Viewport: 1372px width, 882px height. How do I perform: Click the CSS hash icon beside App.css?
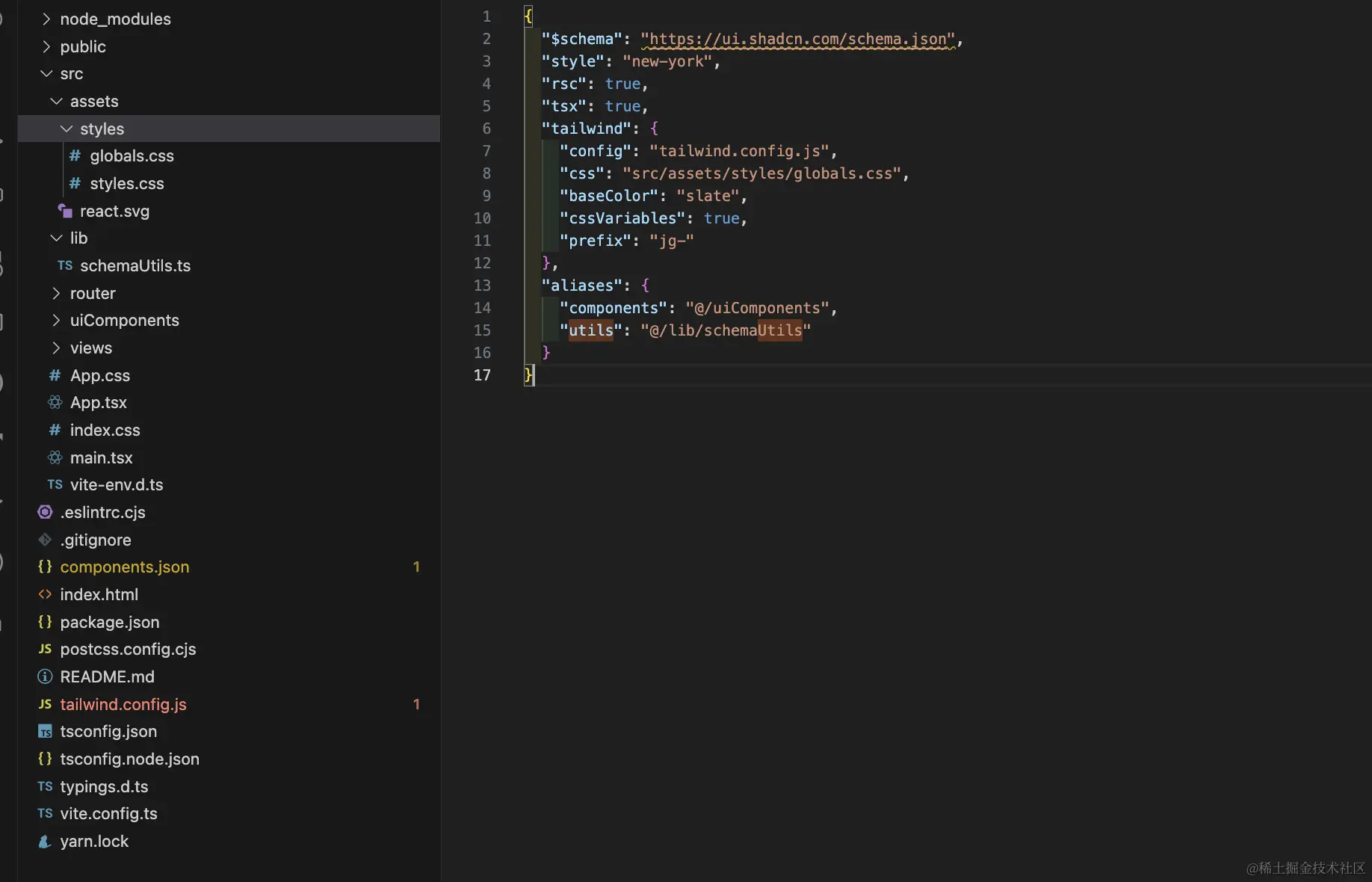coord(55,375)
